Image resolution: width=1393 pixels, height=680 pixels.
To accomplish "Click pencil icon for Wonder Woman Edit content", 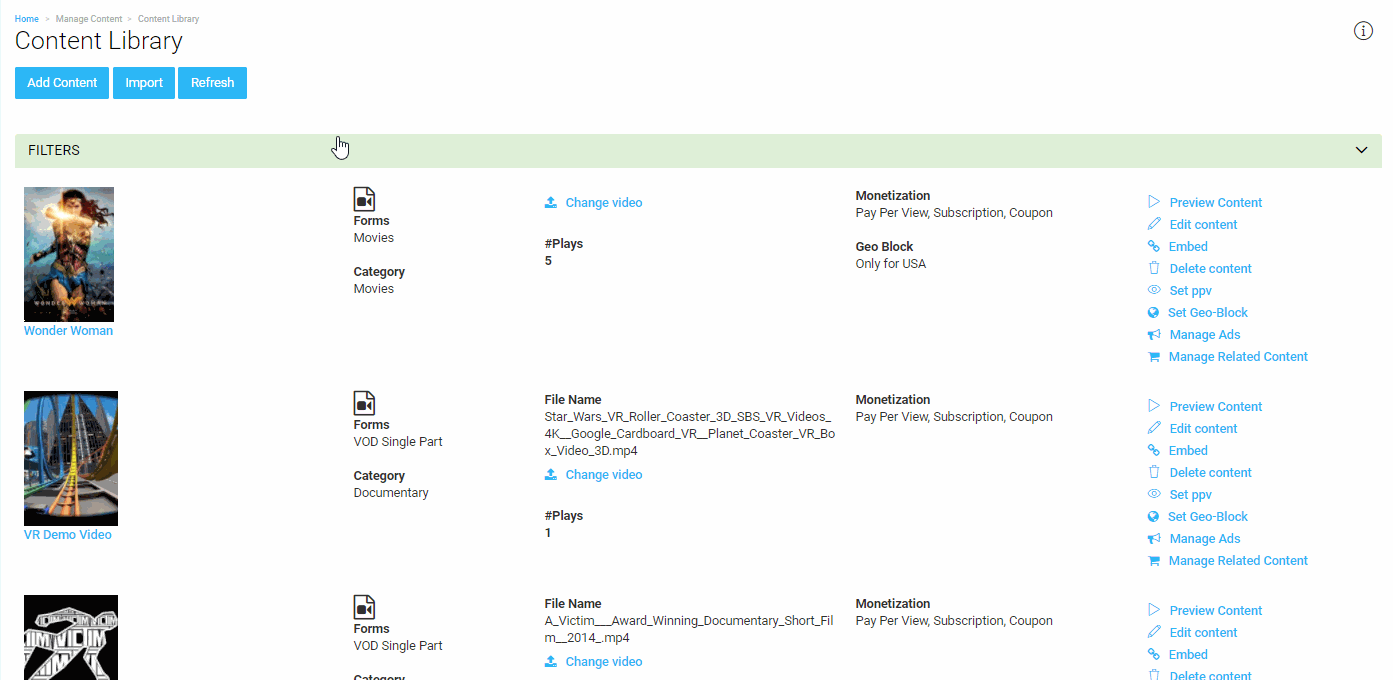I will [x=1154, y=224].
